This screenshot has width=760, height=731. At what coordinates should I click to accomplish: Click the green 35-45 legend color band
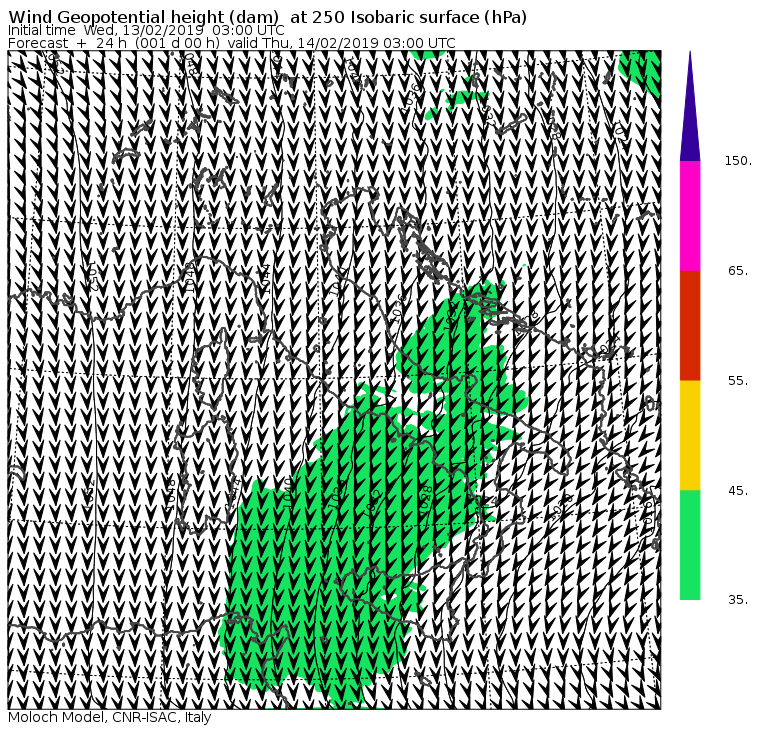pos(690,544)
